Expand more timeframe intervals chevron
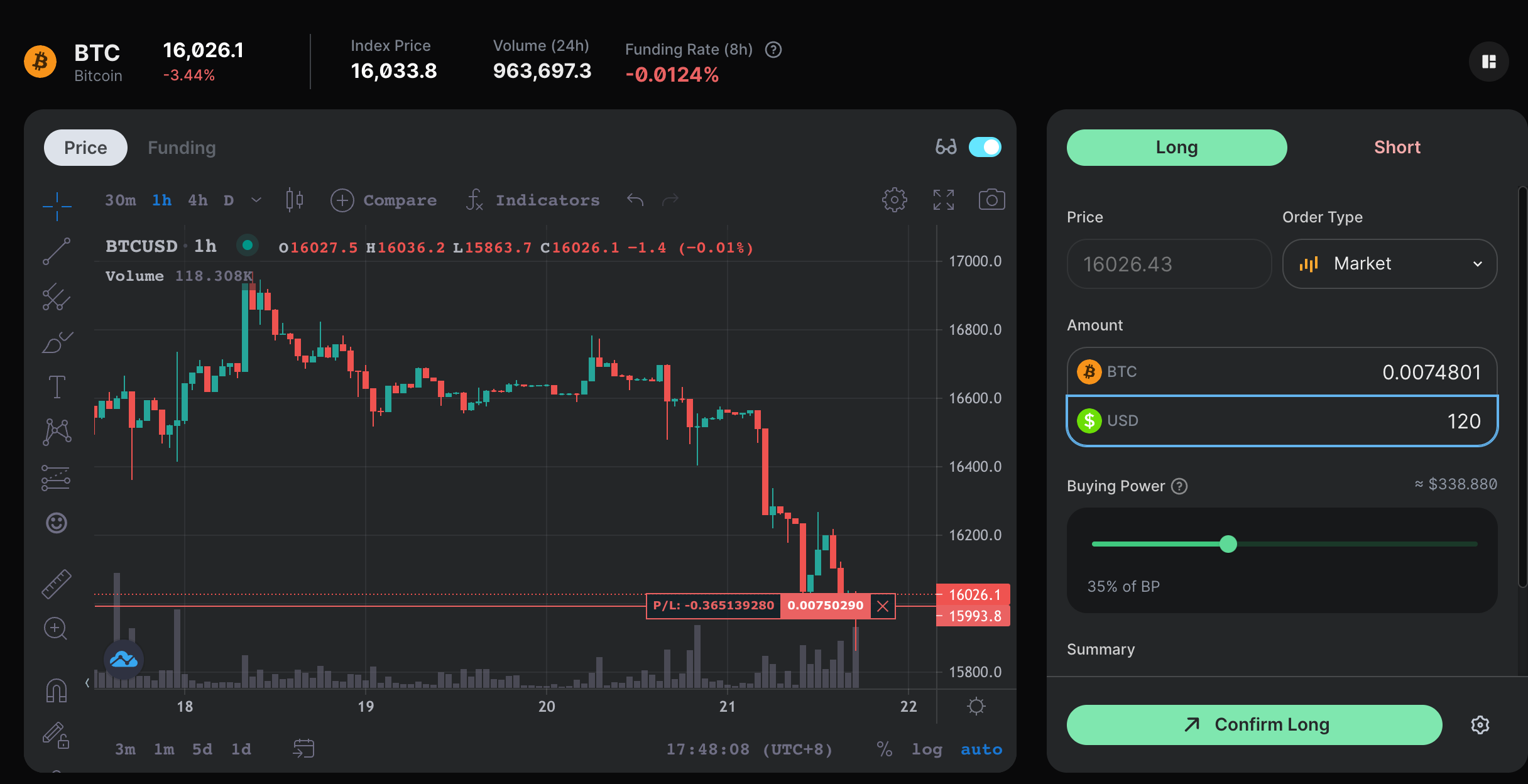This screenshot has width=1528, height=784. [256, 200]
